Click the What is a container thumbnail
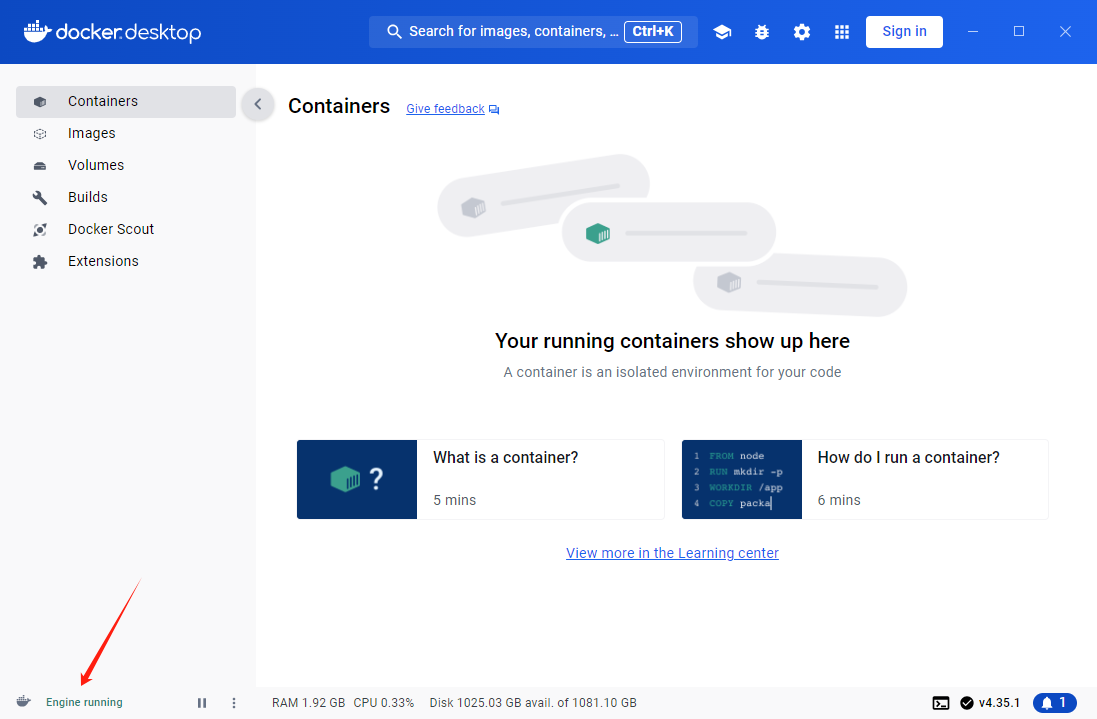Screen dimensions: 1097x719 (x=357, y=479)
